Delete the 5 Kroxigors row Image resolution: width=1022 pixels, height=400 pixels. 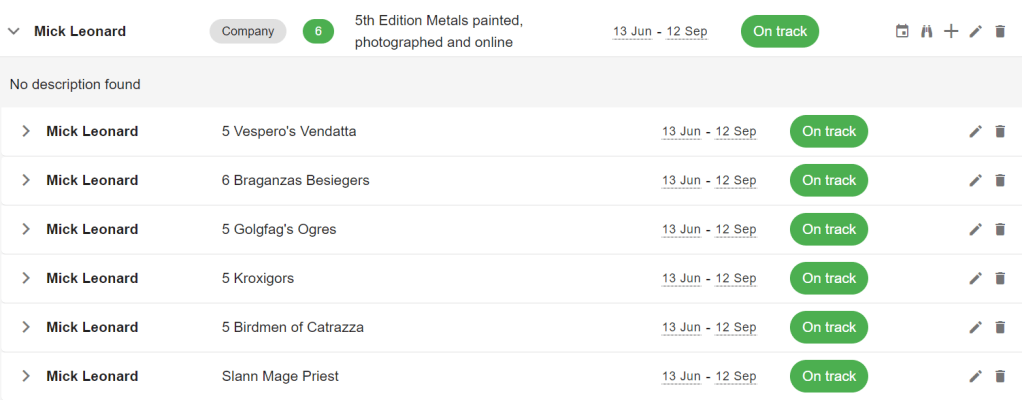pyautogui.click(x=1000, y=278)
